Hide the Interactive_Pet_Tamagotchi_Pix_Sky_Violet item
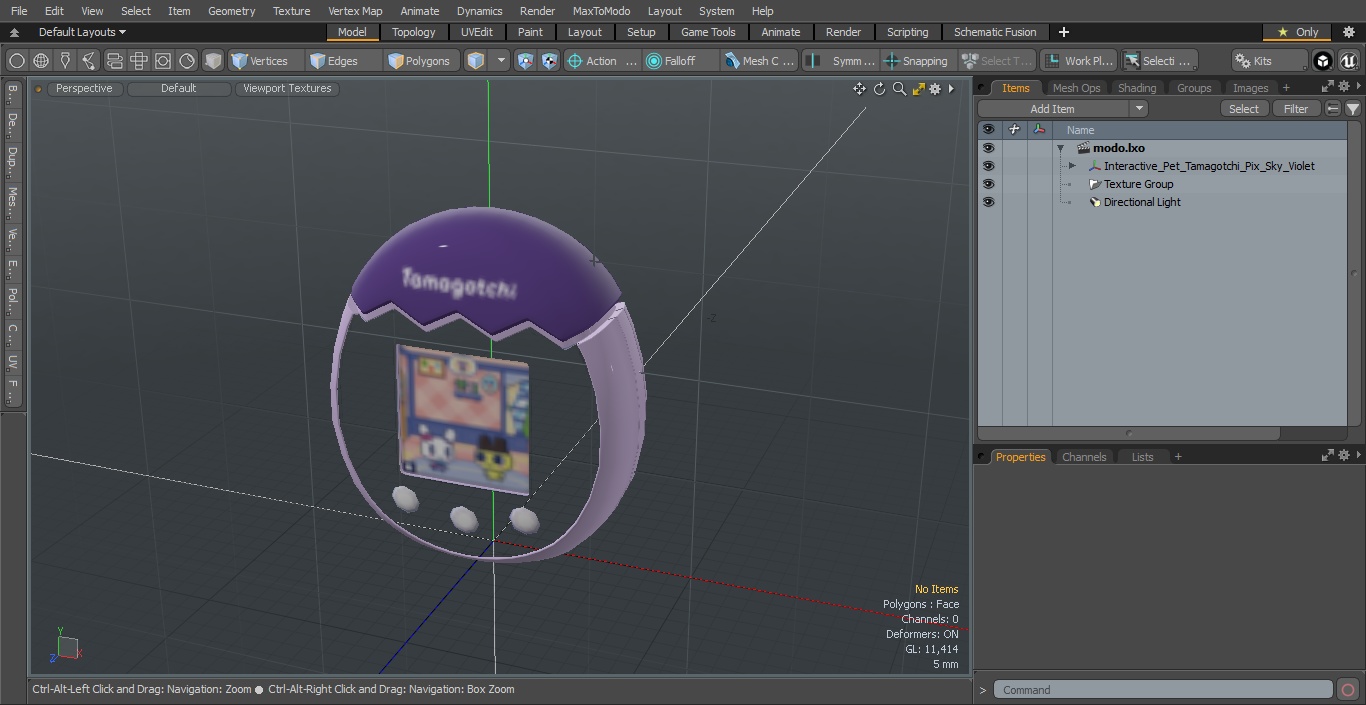Image resolution: width=1366 pixels, height=705 pixels. [988, 166]
